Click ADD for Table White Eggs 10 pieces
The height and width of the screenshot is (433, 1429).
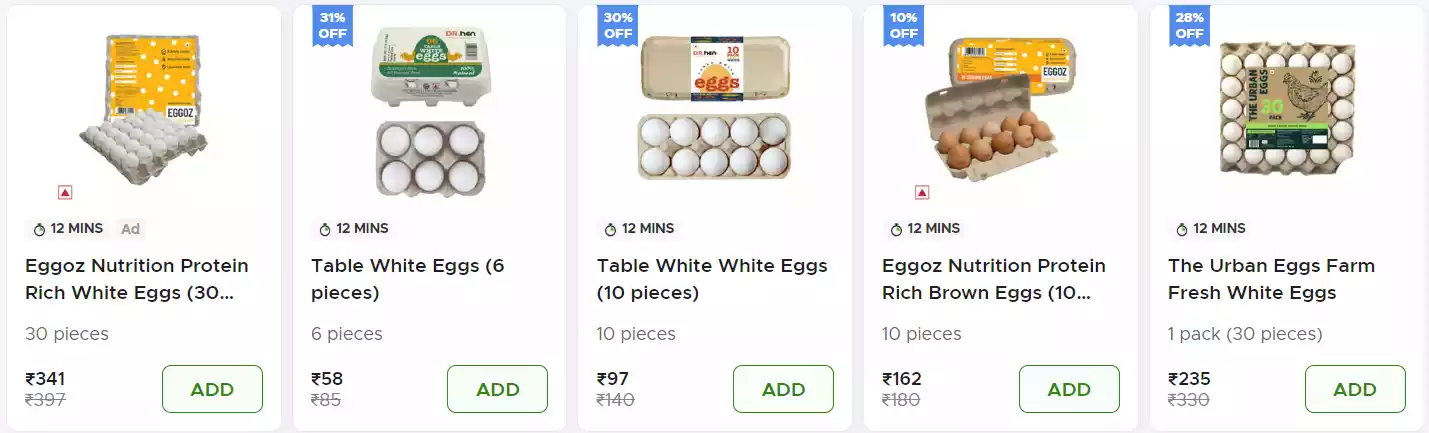[783, 389]
